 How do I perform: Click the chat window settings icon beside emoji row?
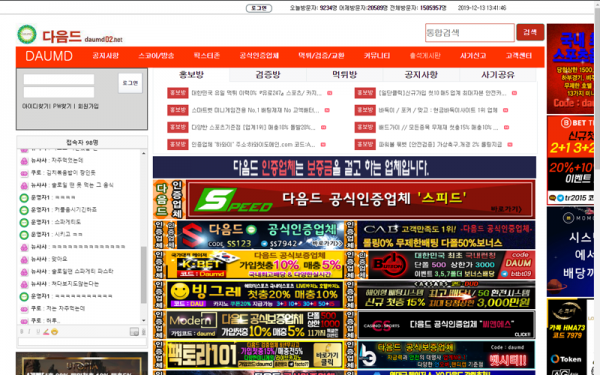tap(134, 332)
